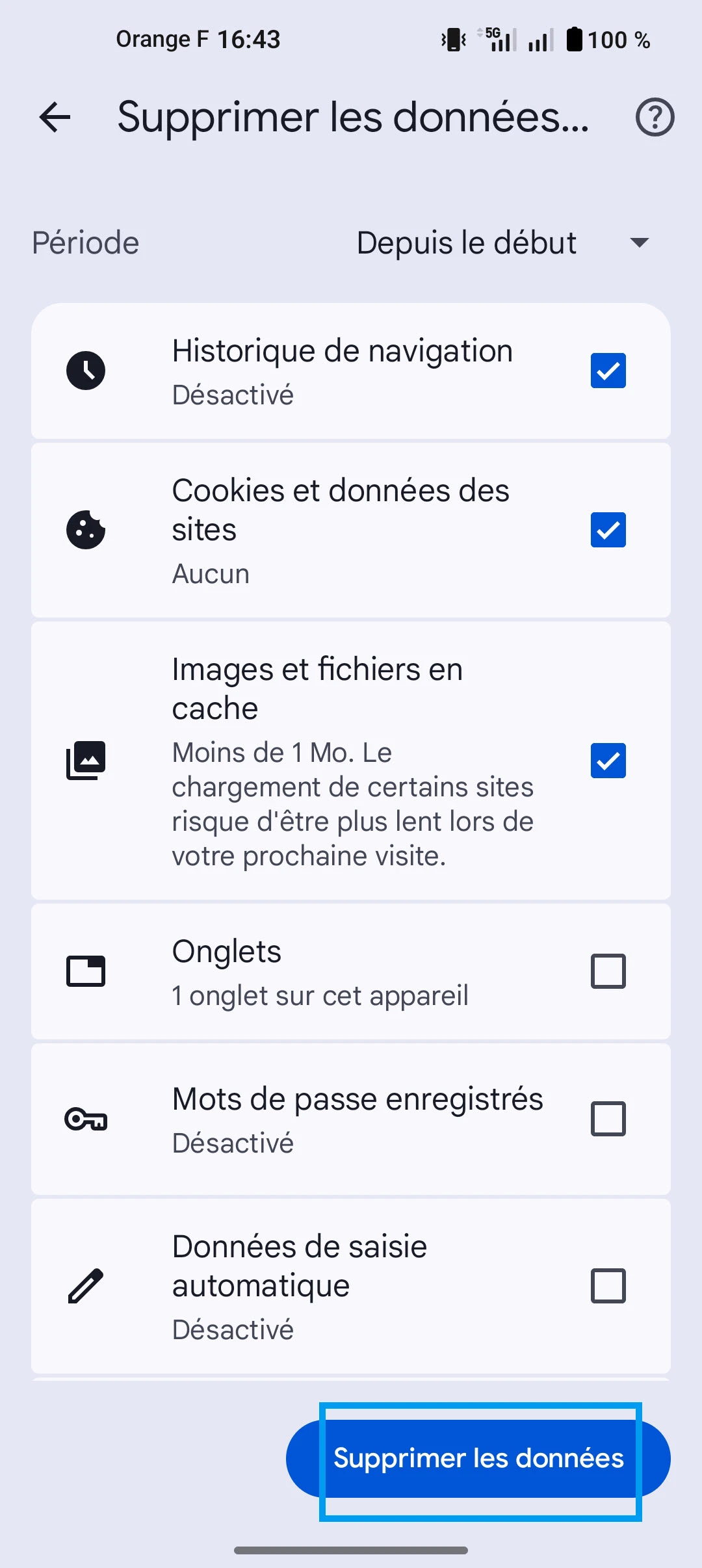Enable Mots de passe enregistrés checkbox
Viewport: 702px width, 1568px height.
608,1119
